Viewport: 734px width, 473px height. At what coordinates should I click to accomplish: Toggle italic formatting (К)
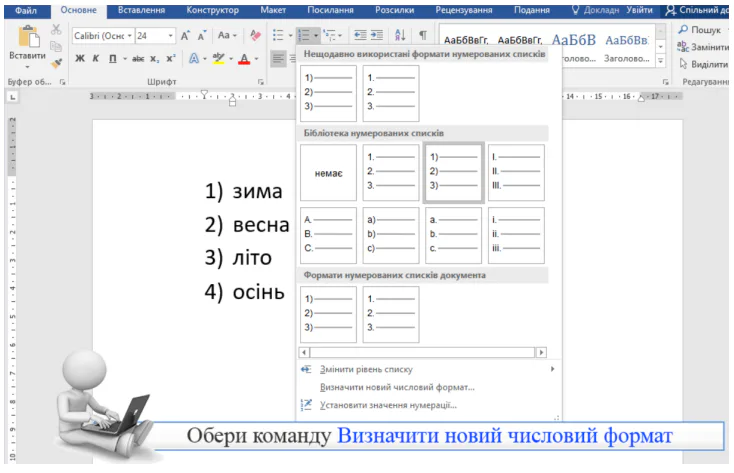[96, 59]
